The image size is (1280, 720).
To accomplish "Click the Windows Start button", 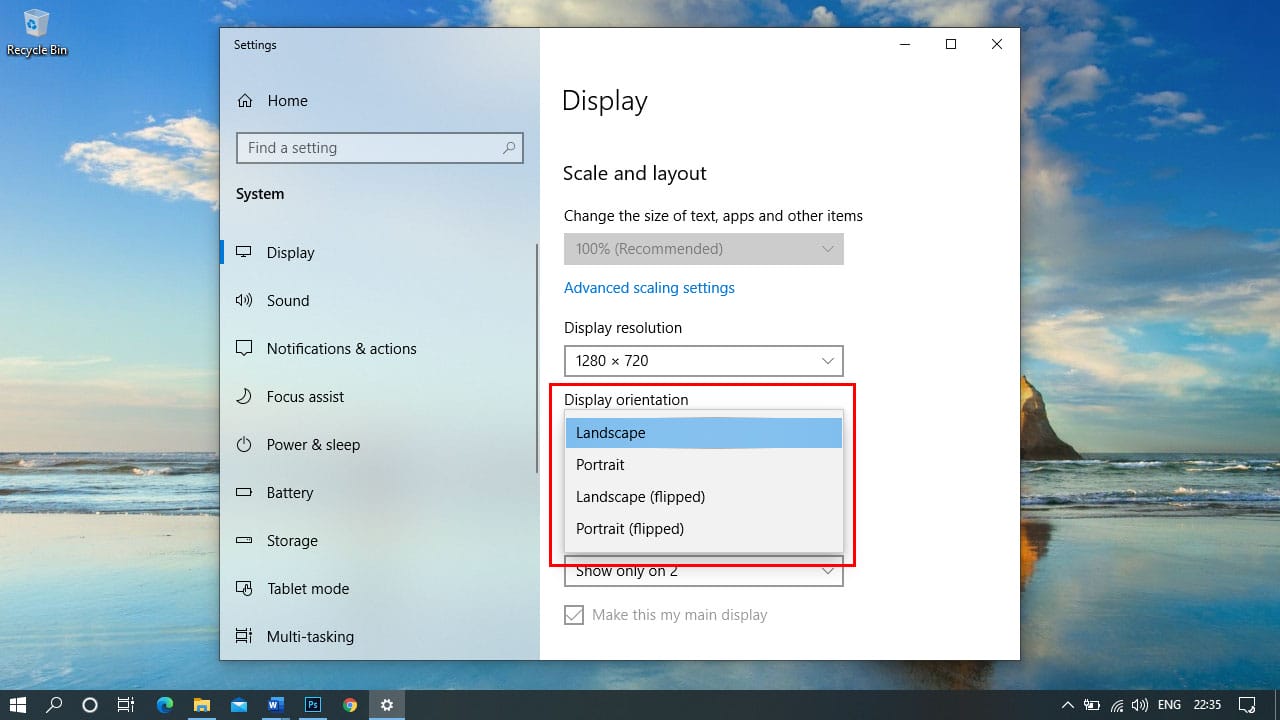I will pyautogui.click(x=18, y=705).
